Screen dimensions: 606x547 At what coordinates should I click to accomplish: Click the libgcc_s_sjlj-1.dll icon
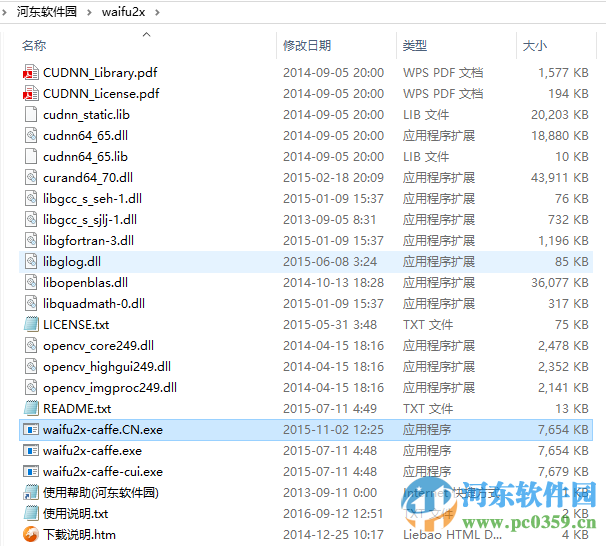[31, 220]
